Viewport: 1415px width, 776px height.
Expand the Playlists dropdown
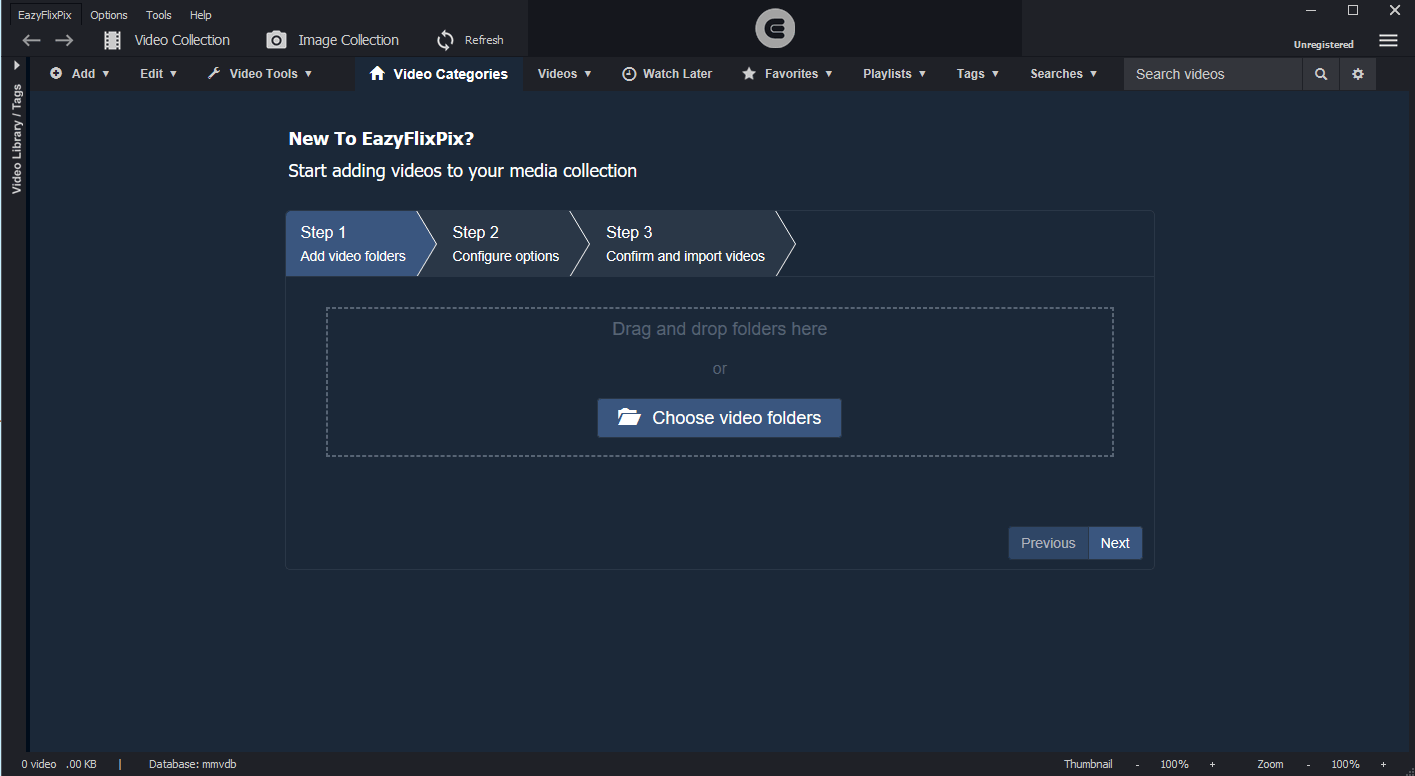coord(895,74)
